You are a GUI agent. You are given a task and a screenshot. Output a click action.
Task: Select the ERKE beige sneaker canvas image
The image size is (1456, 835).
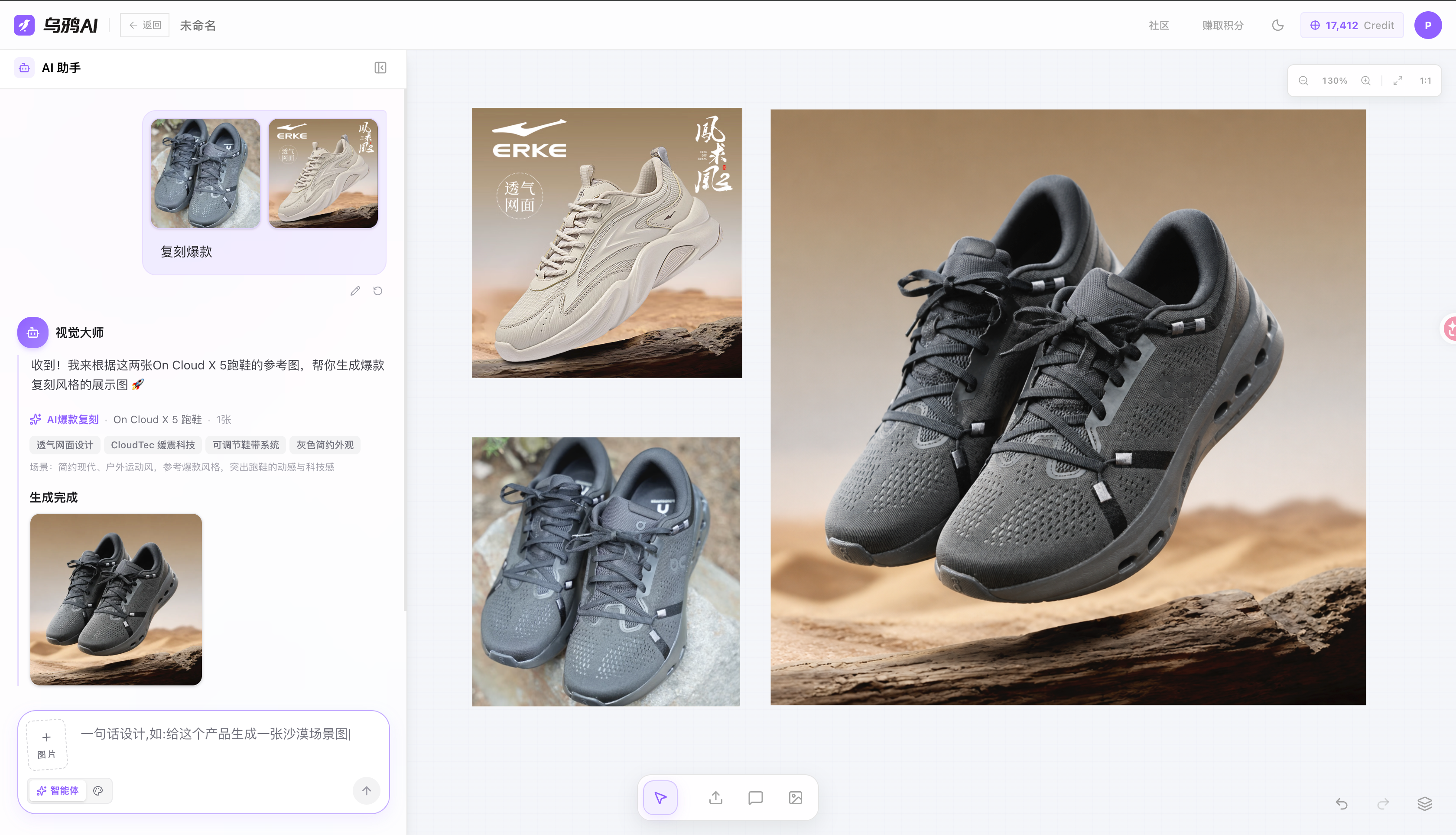point(607,243)
